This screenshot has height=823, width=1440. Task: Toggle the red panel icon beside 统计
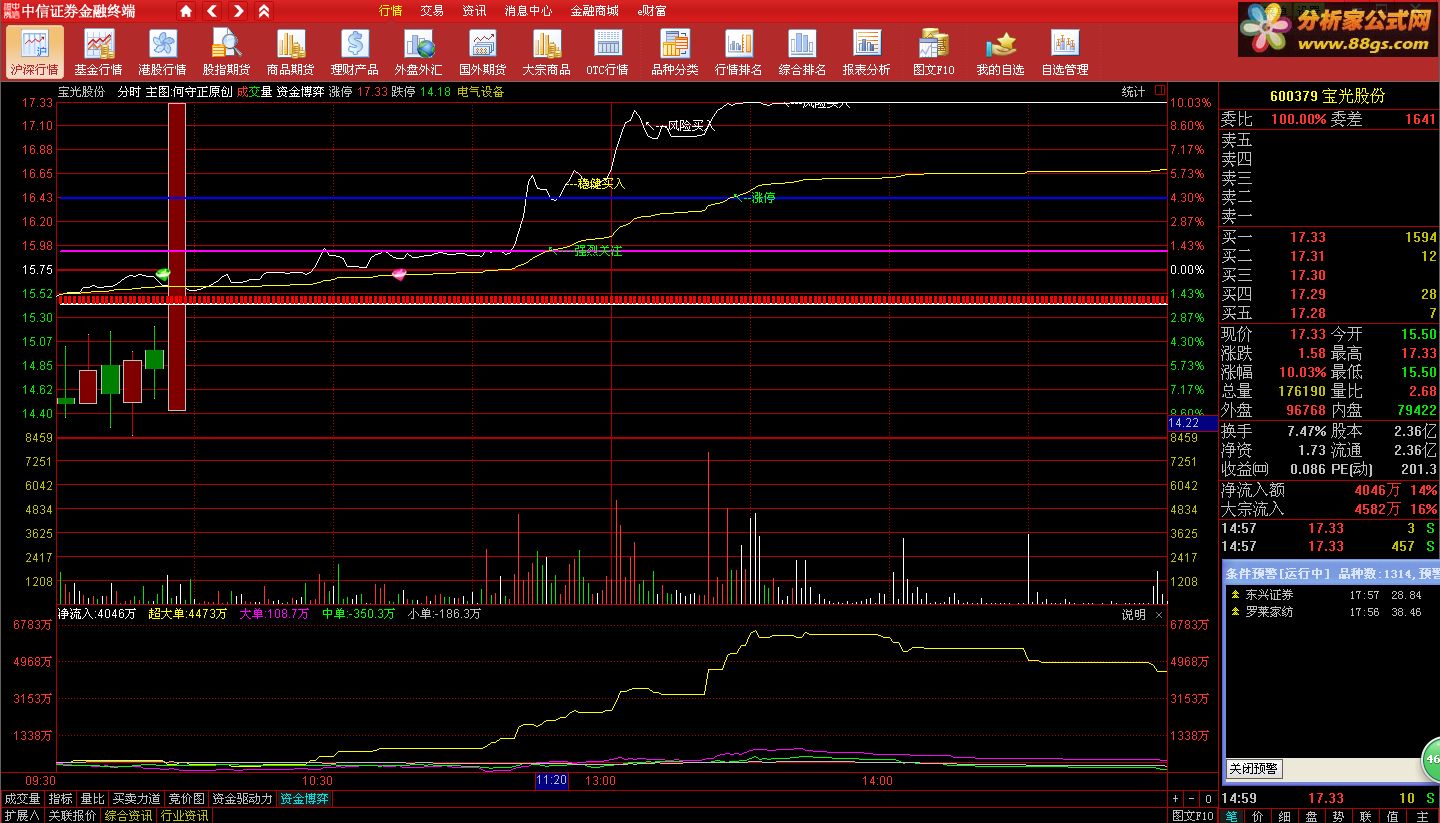(x=1160, y=91)
